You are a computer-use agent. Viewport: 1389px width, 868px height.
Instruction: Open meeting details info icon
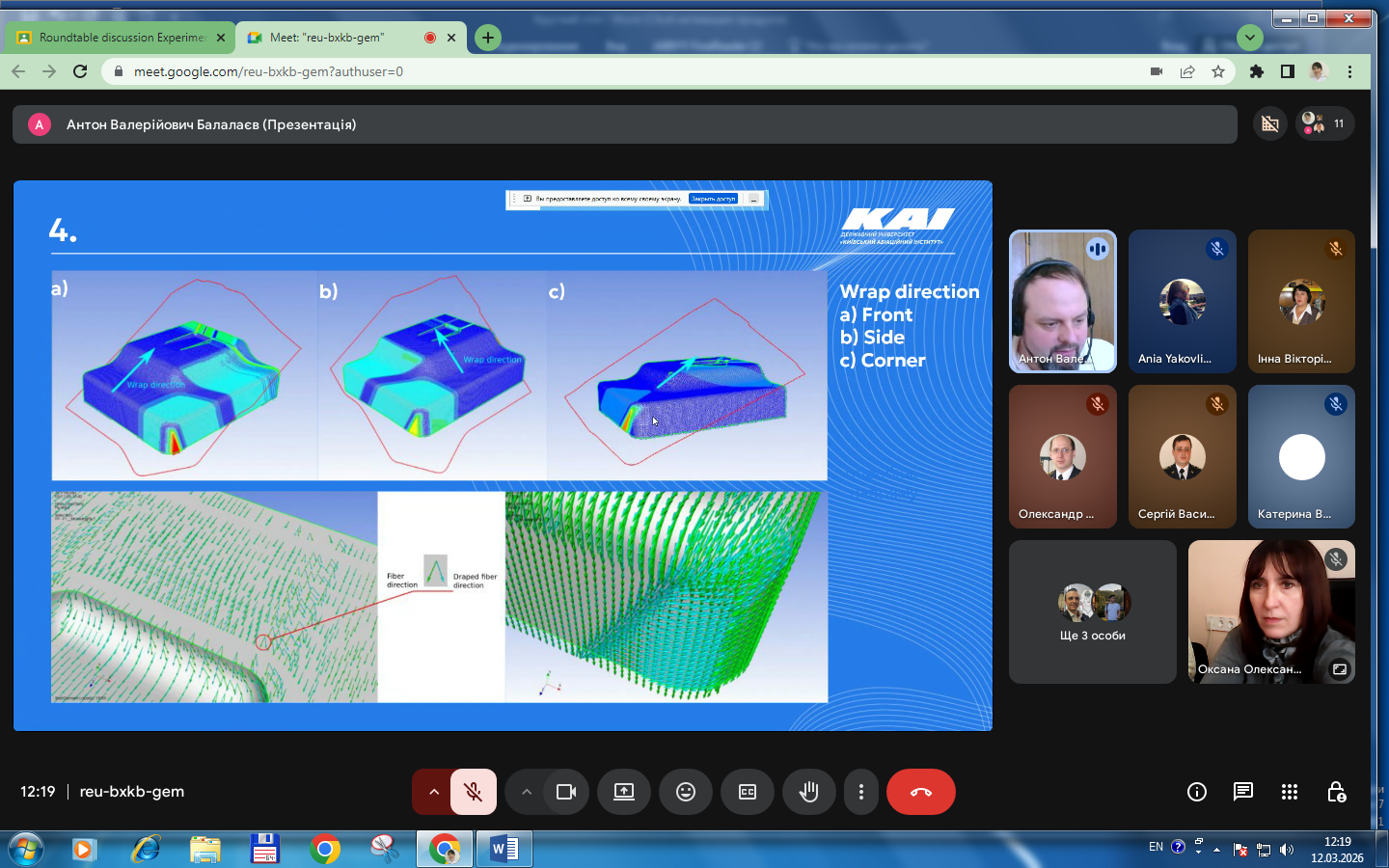pos(1197,792)
